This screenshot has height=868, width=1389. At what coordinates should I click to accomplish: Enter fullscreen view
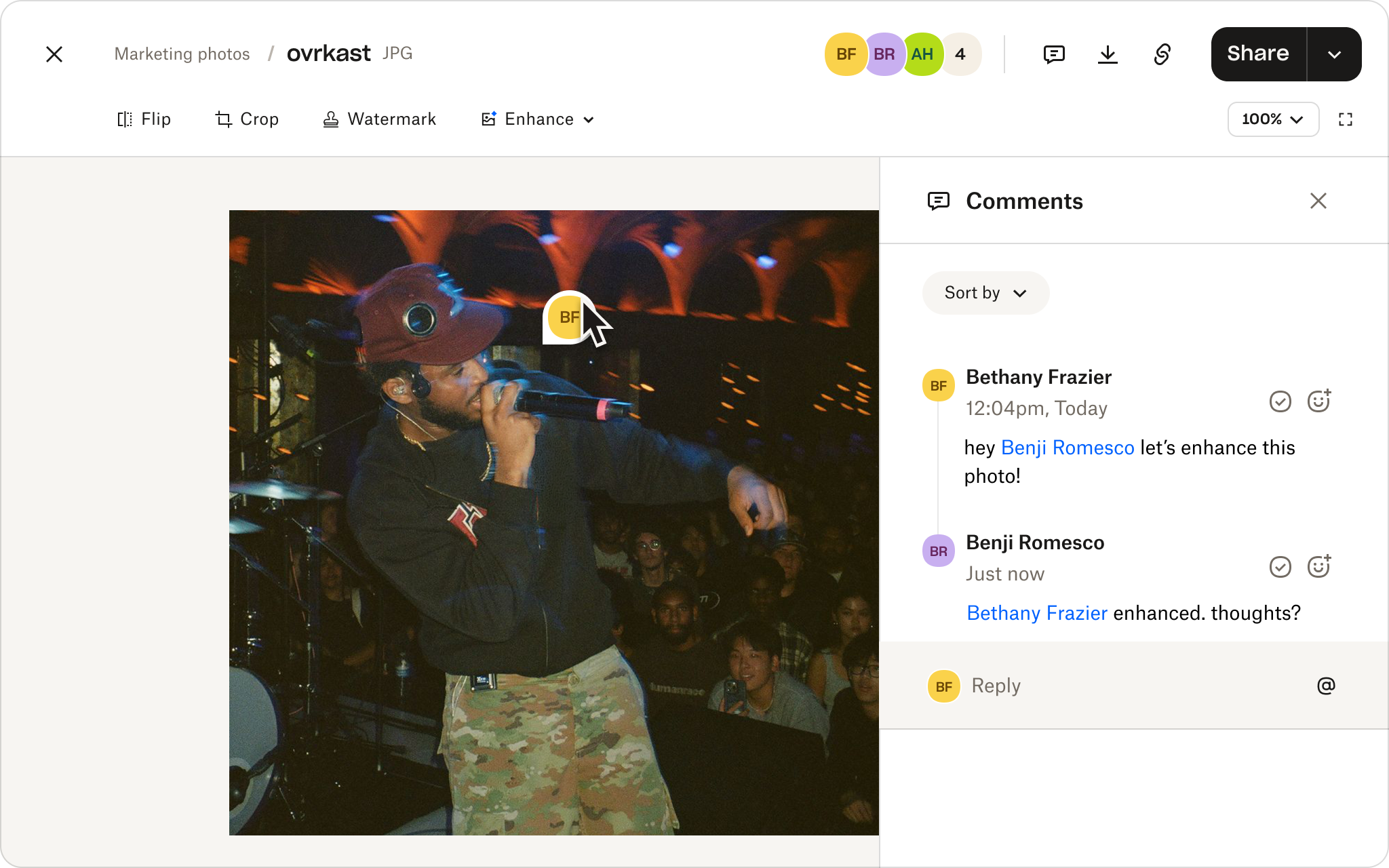pos(1345,119)
